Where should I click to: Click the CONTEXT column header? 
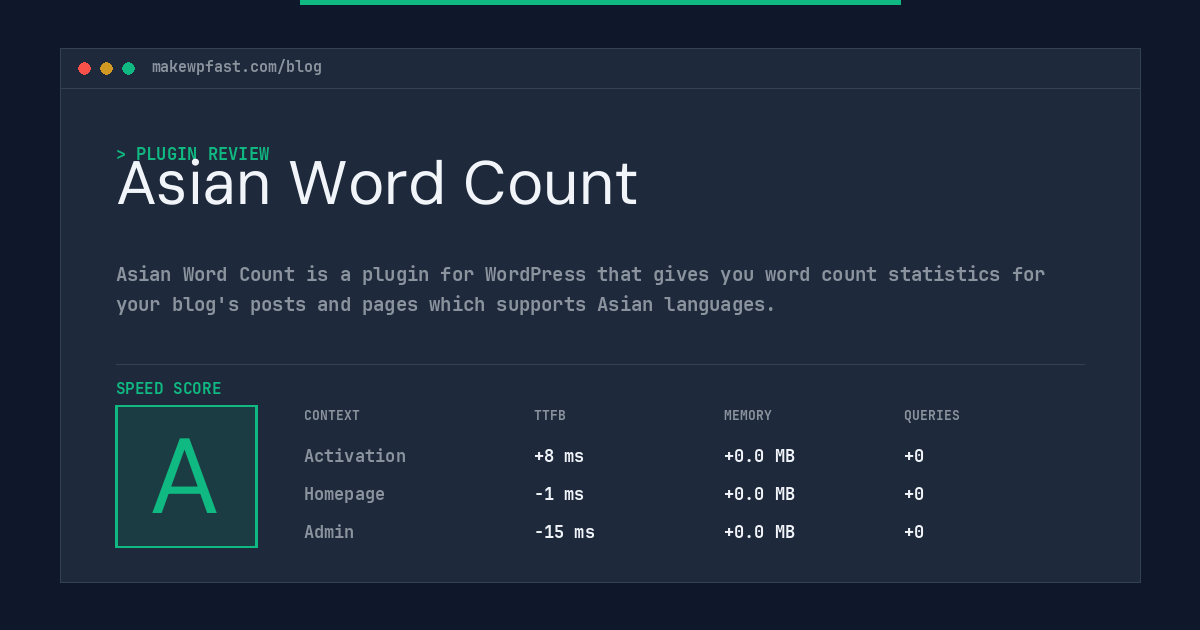click(x=332, y=416)
